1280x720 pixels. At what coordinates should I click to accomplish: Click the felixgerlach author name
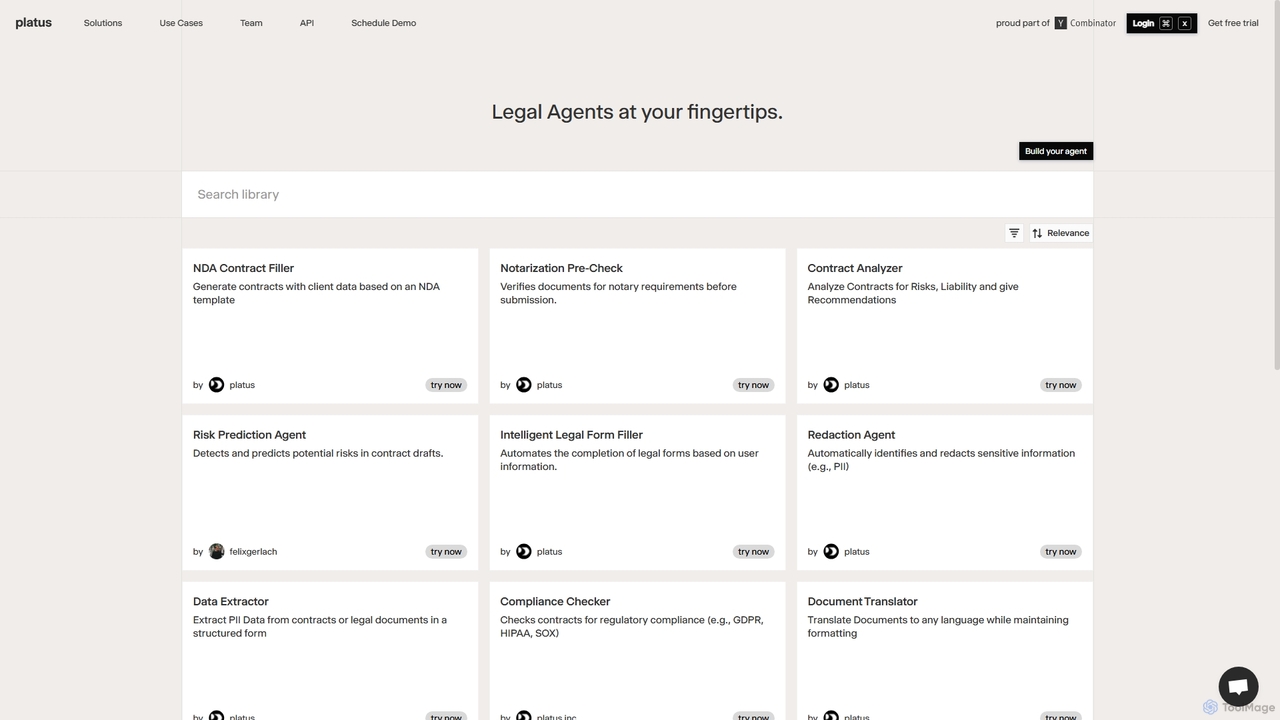253,552
